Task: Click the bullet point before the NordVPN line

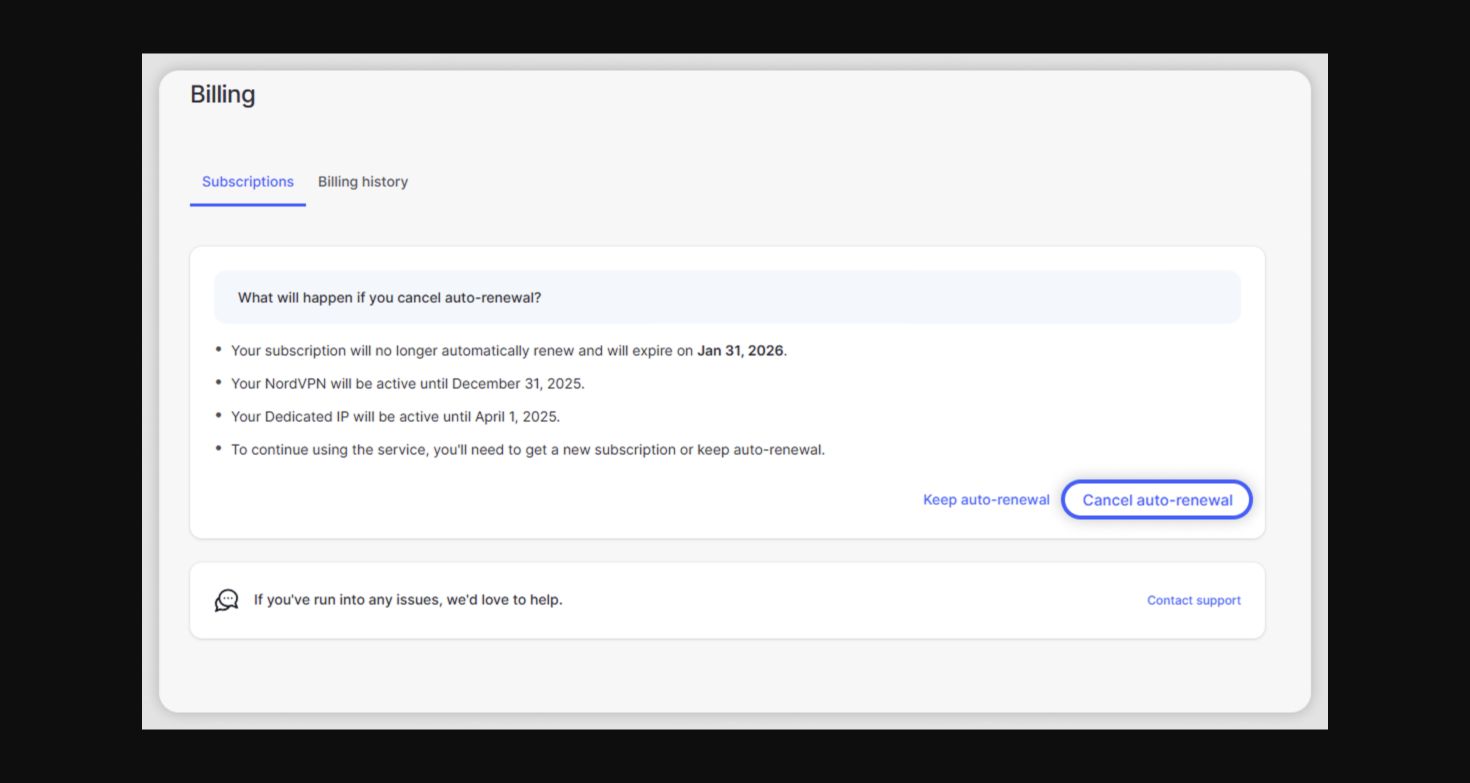Action: tap(219, 383)
